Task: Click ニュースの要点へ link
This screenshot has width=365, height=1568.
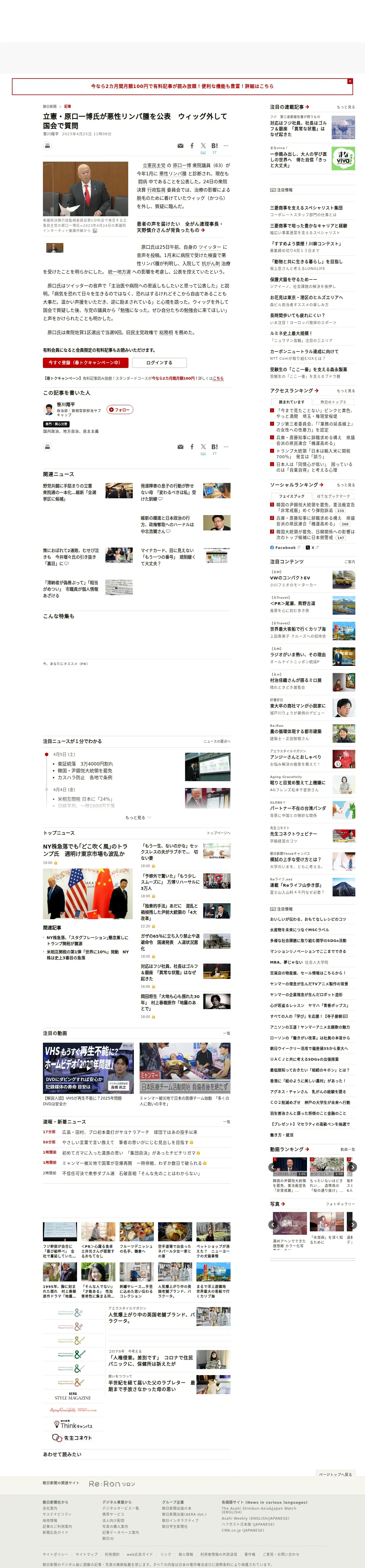Action: pos(217,741)
